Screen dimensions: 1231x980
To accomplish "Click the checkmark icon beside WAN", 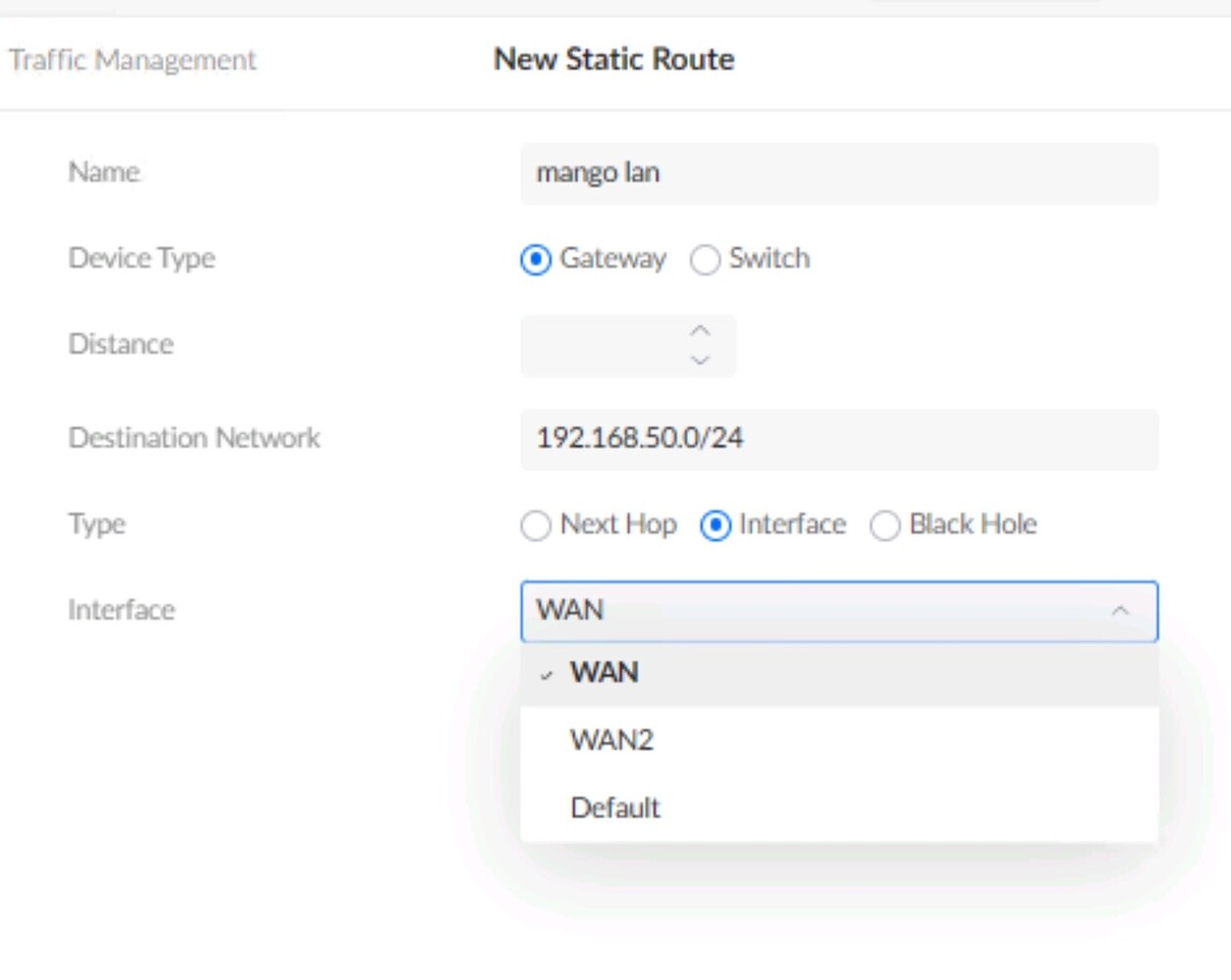I will click(546, 674).
